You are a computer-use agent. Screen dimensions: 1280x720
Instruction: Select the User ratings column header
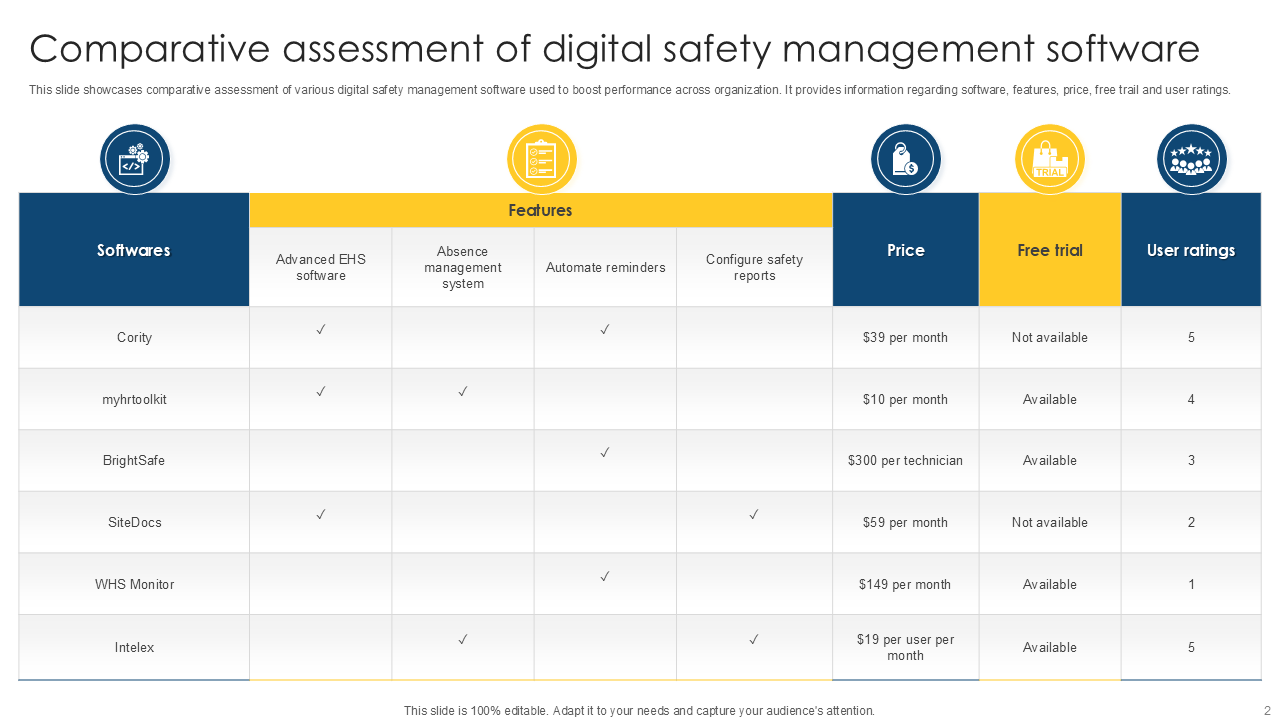coord(1191,250)
